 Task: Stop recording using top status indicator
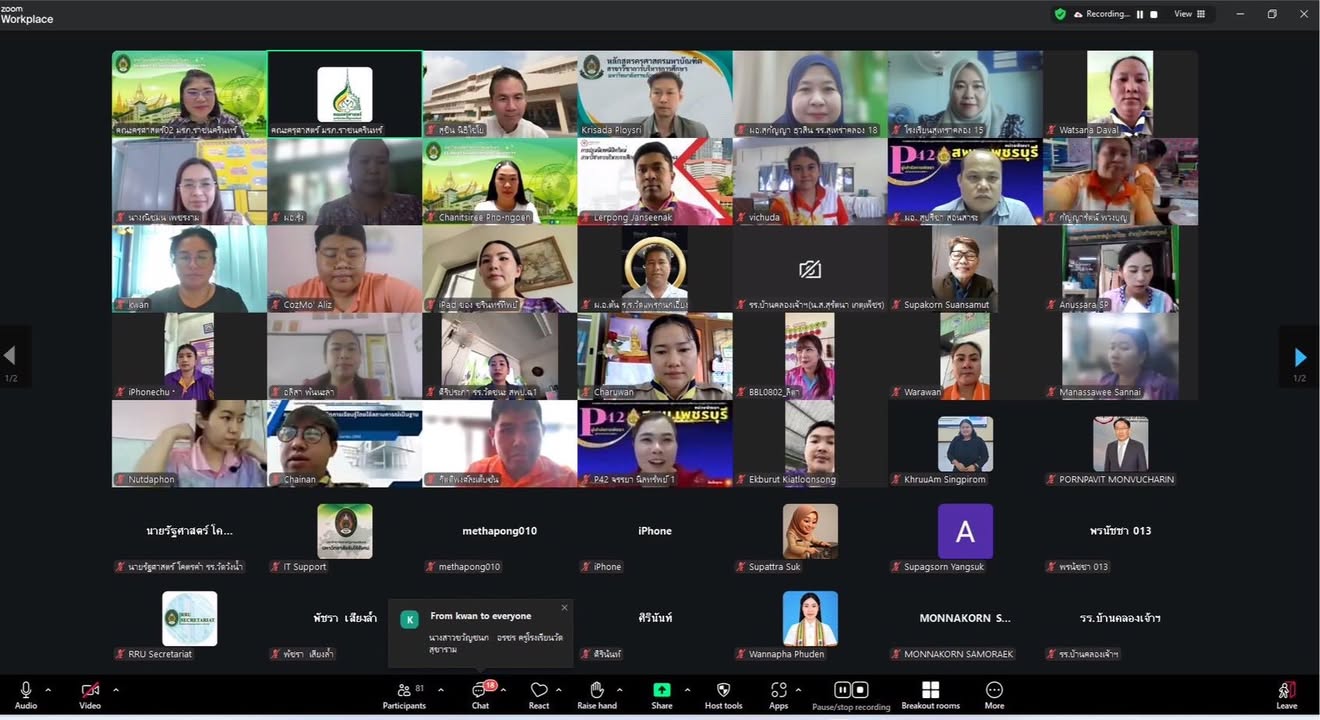click(1153, 14)
